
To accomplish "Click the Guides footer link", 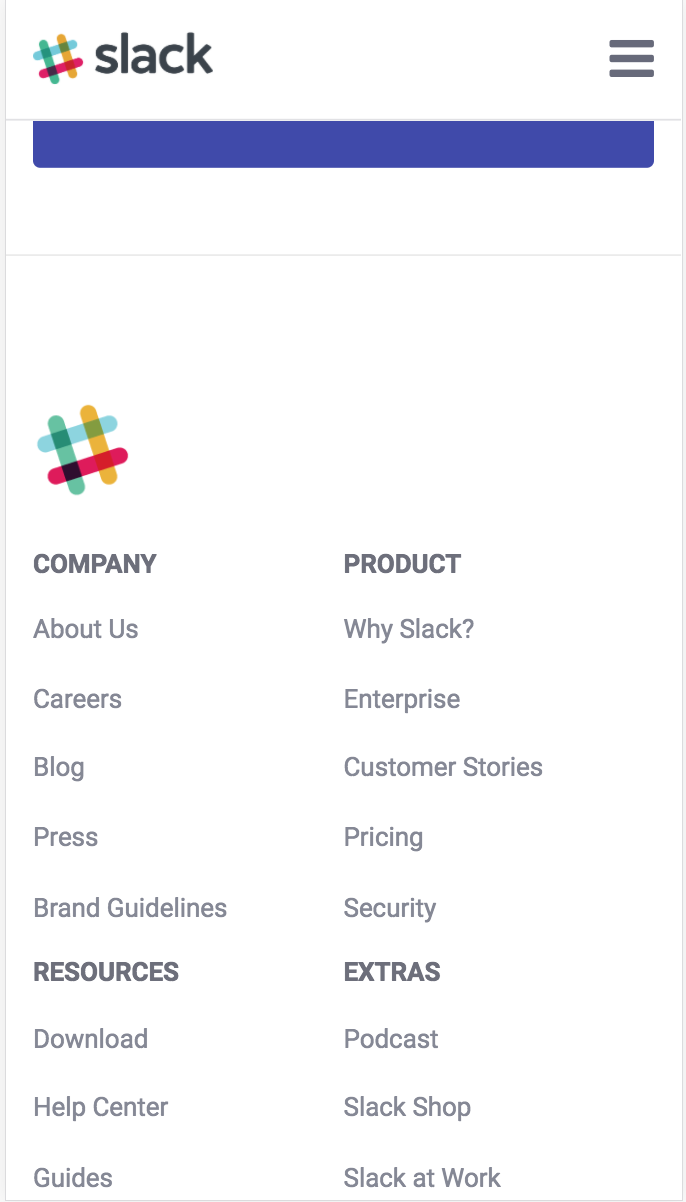I will point(73,1177).
